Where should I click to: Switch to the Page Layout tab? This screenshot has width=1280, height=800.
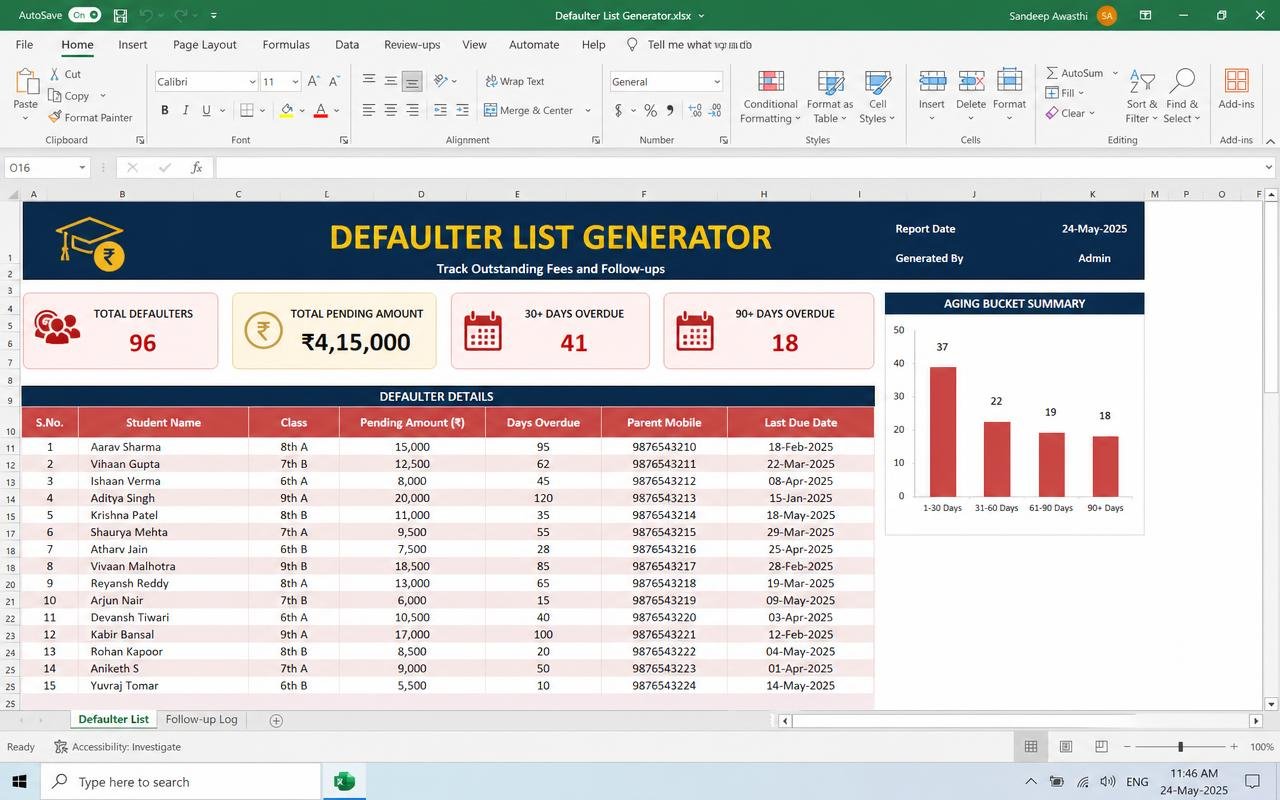[205, 44]
